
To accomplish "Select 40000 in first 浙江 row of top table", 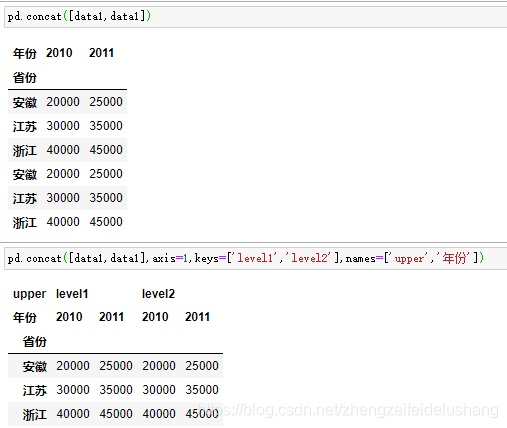I will [63, 150].
